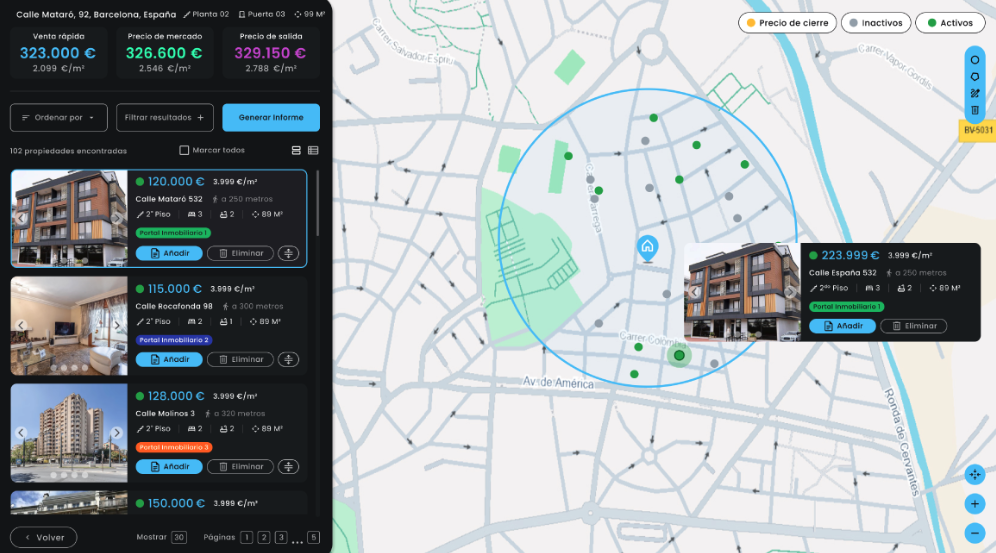The height and width of the screenshot is (553, 996).
Task: Show next photo of Calle Molinos 3
Action: pos(117,432)
